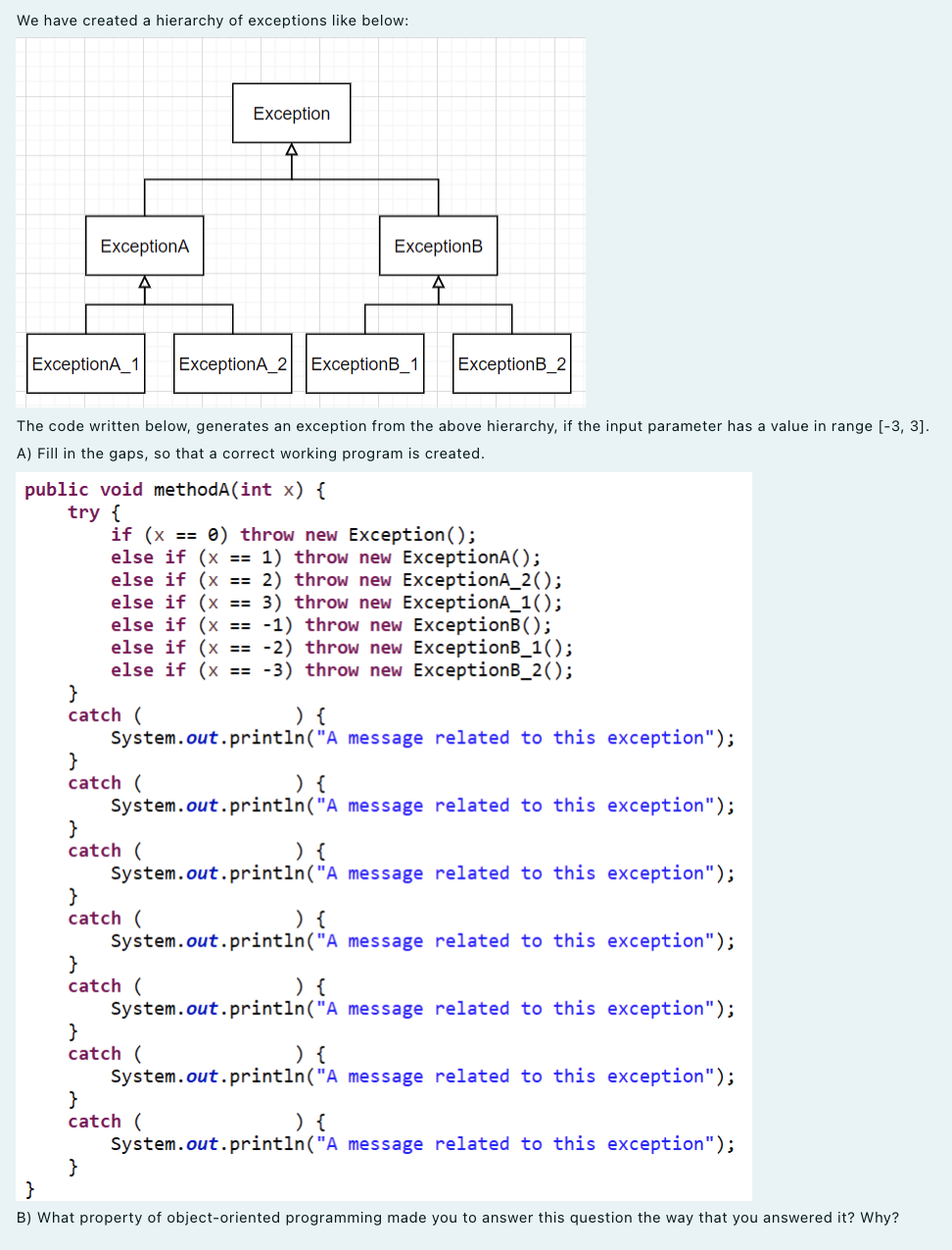Select the Exception box in the diagram
952x1250 pixels.
coord(290,113)
